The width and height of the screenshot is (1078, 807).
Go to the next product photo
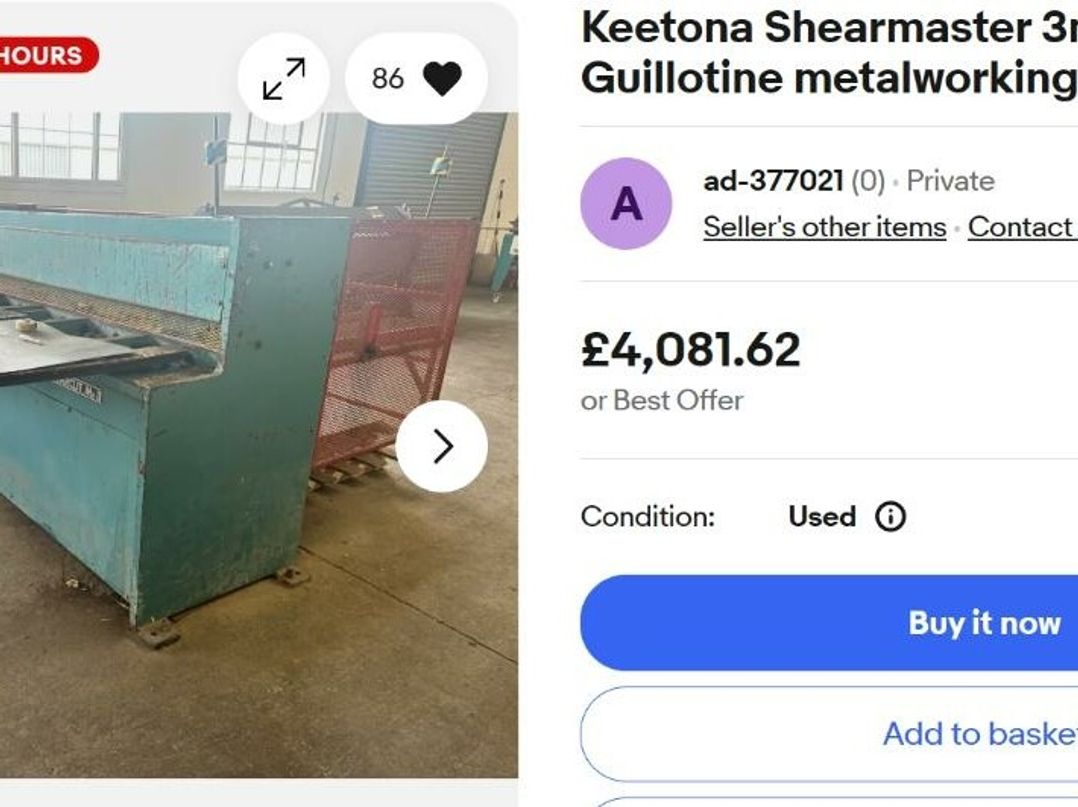441,446
